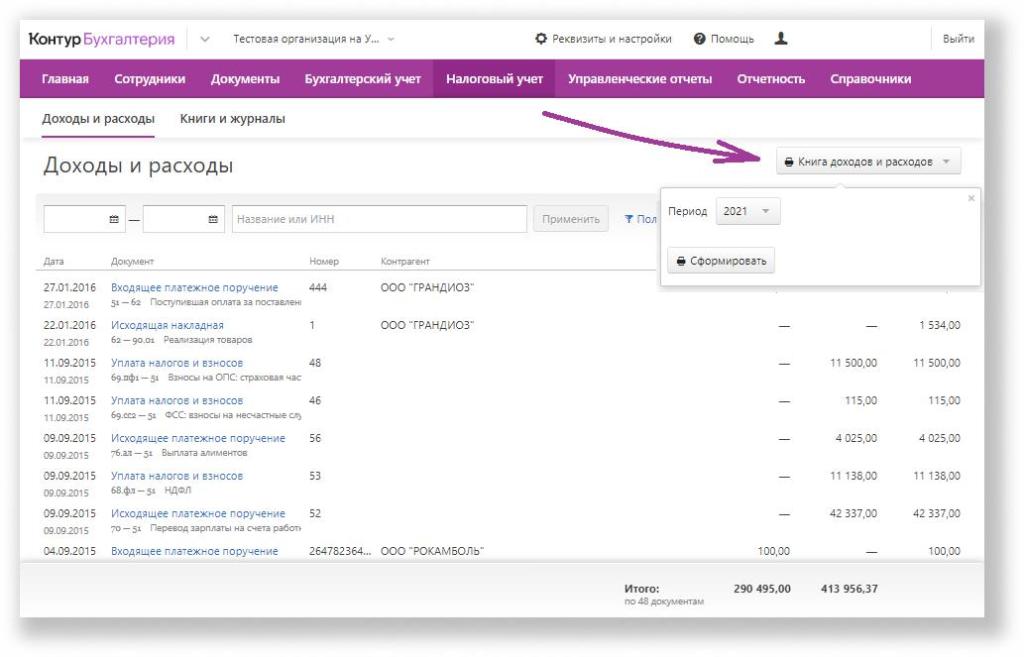1024x657 pixels.
Task: Close the period popup panel
Action: (970, 198)
